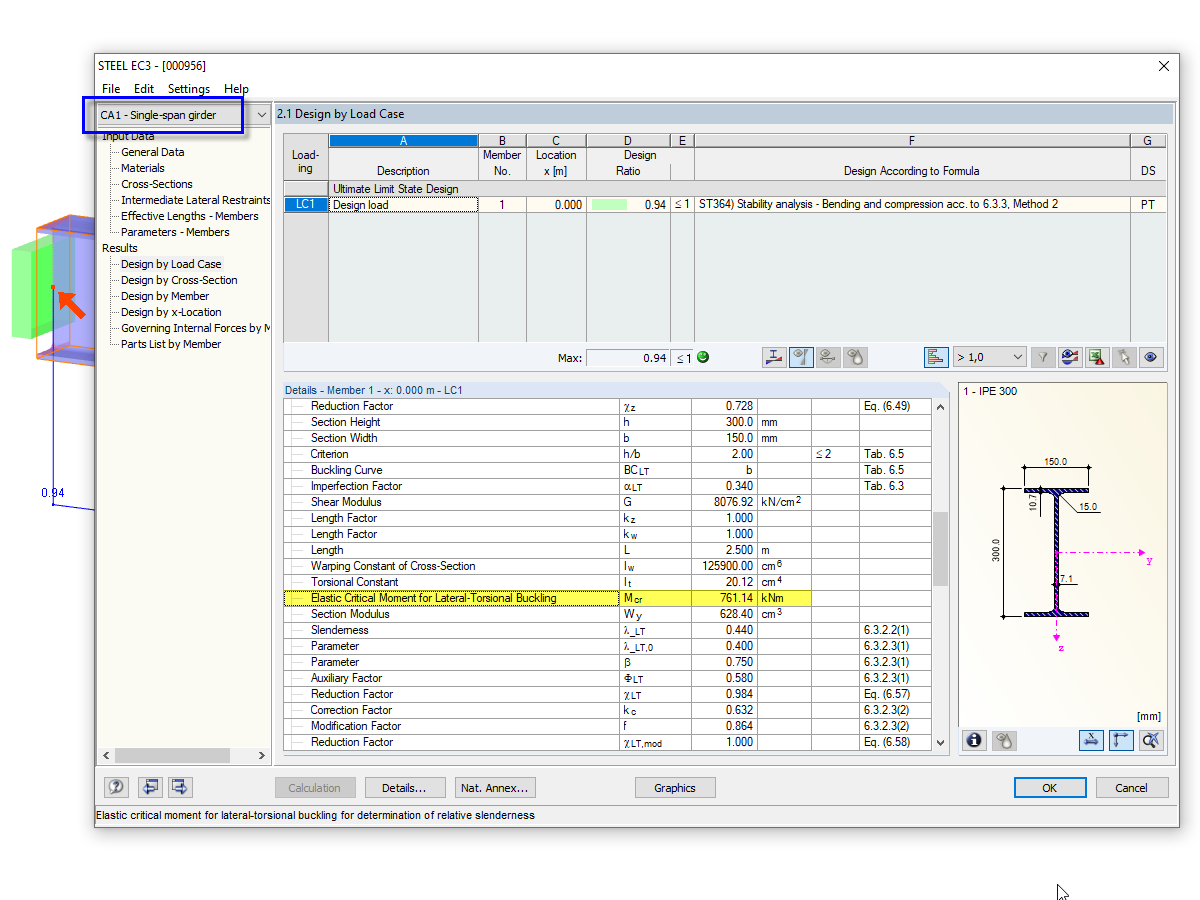Select Intermediate Lateral Restraints item

pos(196,200)
